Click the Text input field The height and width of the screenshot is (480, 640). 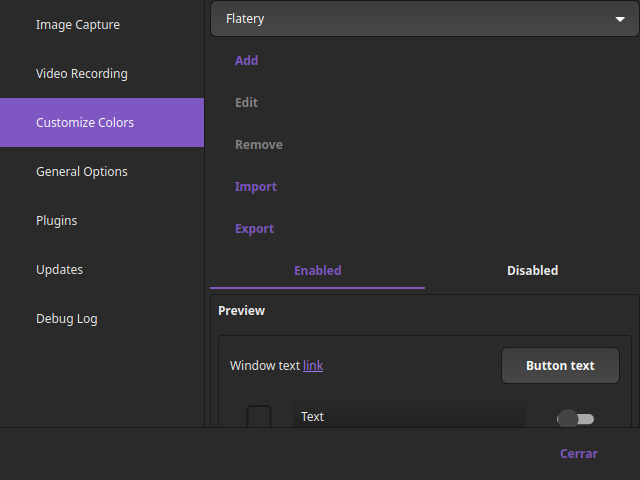click(408, 416)
